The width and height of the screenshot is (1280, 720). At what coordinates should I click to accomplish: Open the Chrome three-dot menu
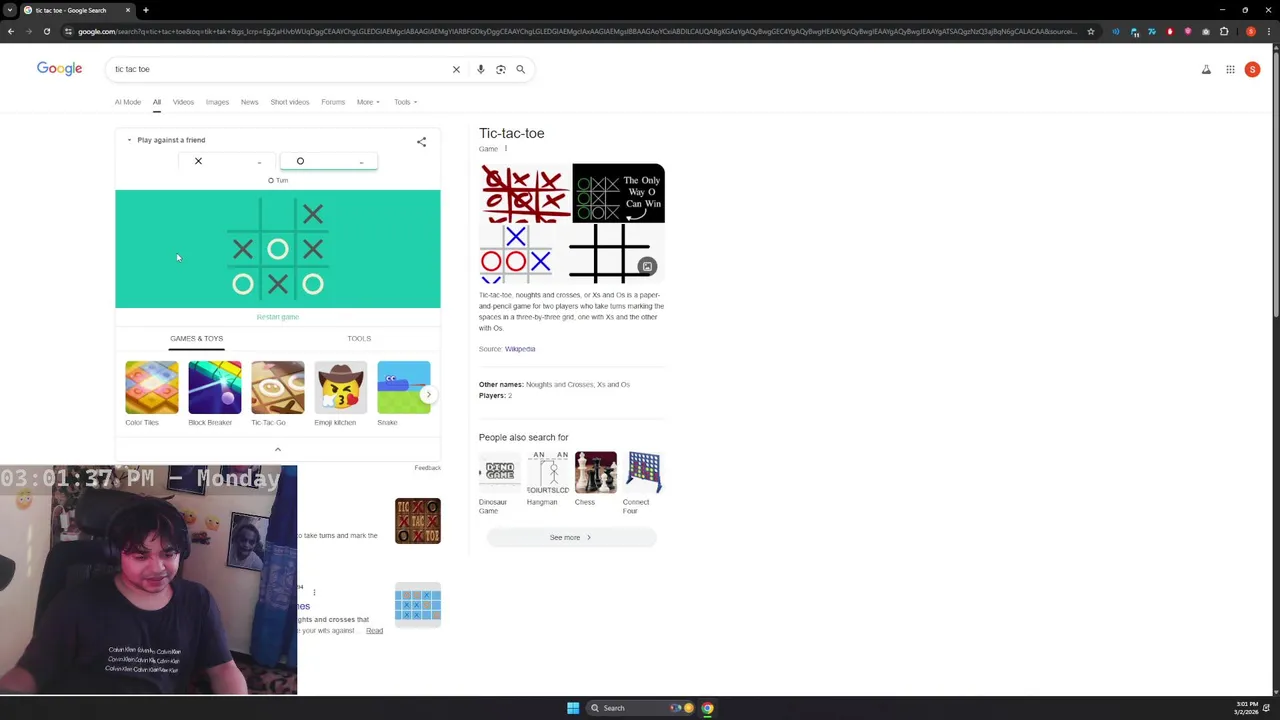(1269, 31)
